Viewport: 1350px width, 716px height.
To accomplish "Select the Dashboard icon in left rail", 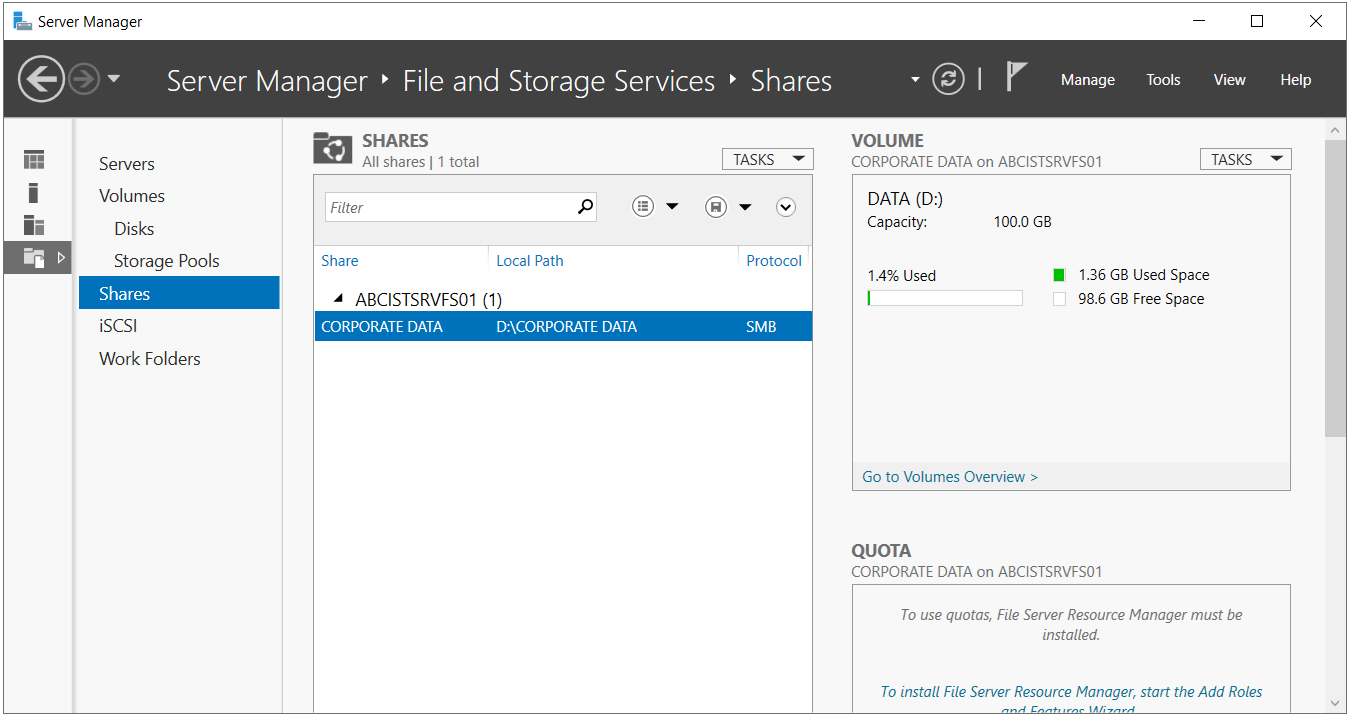I will point(35,160).
